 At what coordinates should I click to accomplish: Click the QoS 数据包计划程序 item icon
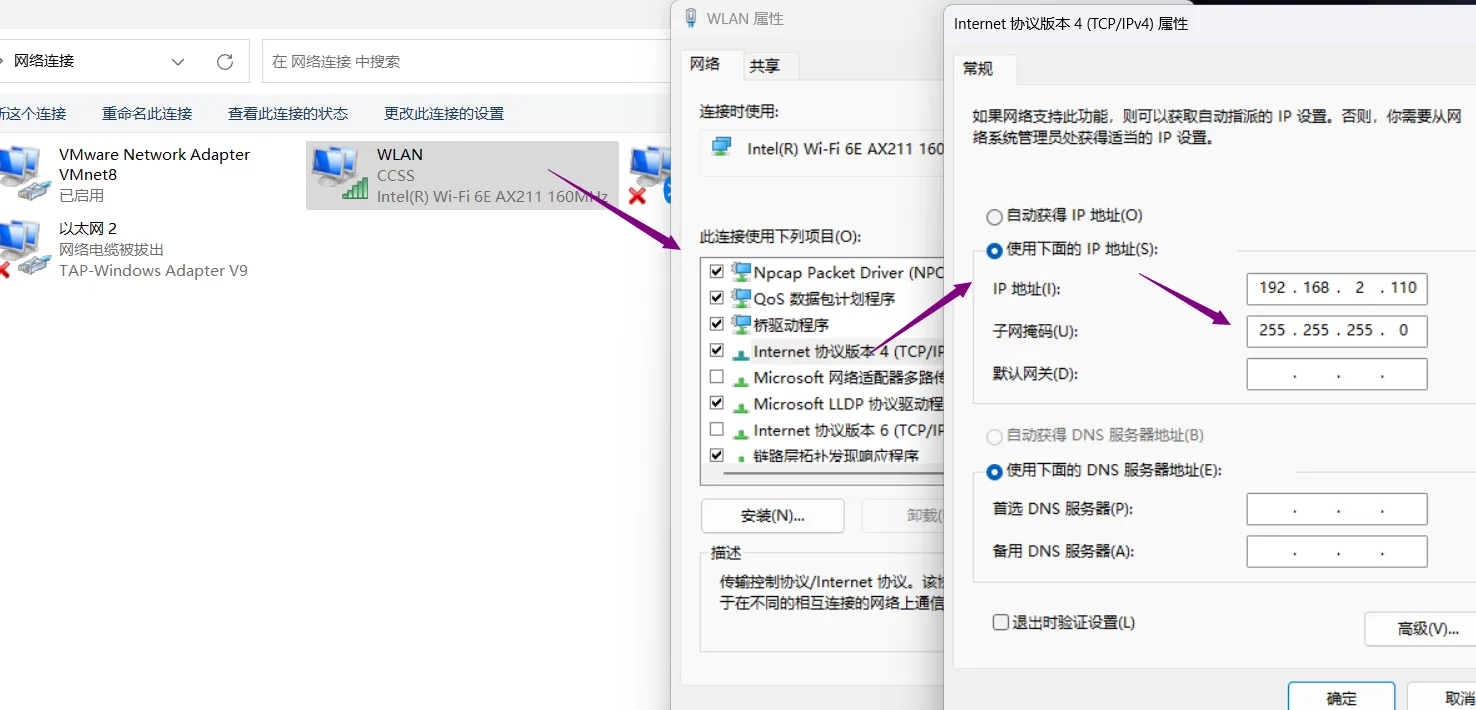point(741,298)
